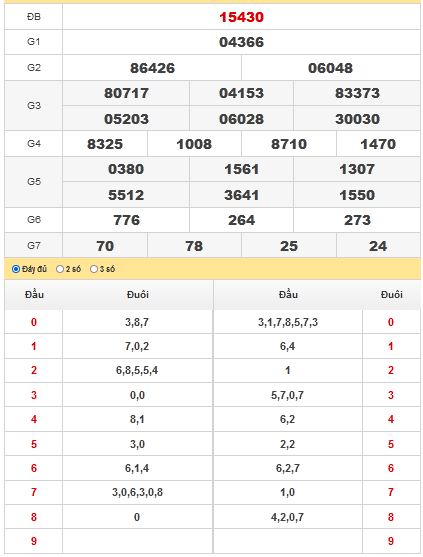Click the G5 result 0380
The width and height of the screenshot is (423, 557).
click(x=126, y=169)
